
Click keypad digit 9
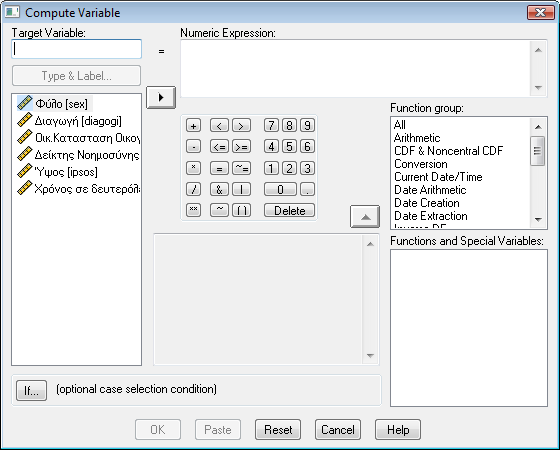(x=308, y=125)
